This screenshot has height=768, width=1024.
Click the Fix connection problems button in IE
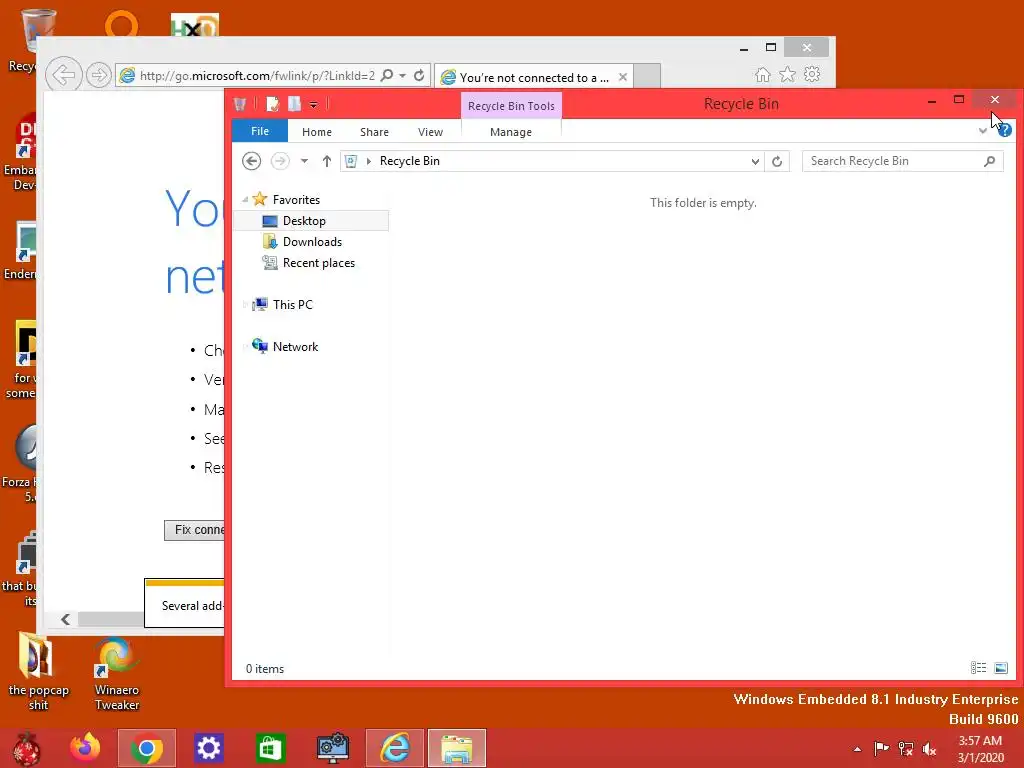pos(195,530)
